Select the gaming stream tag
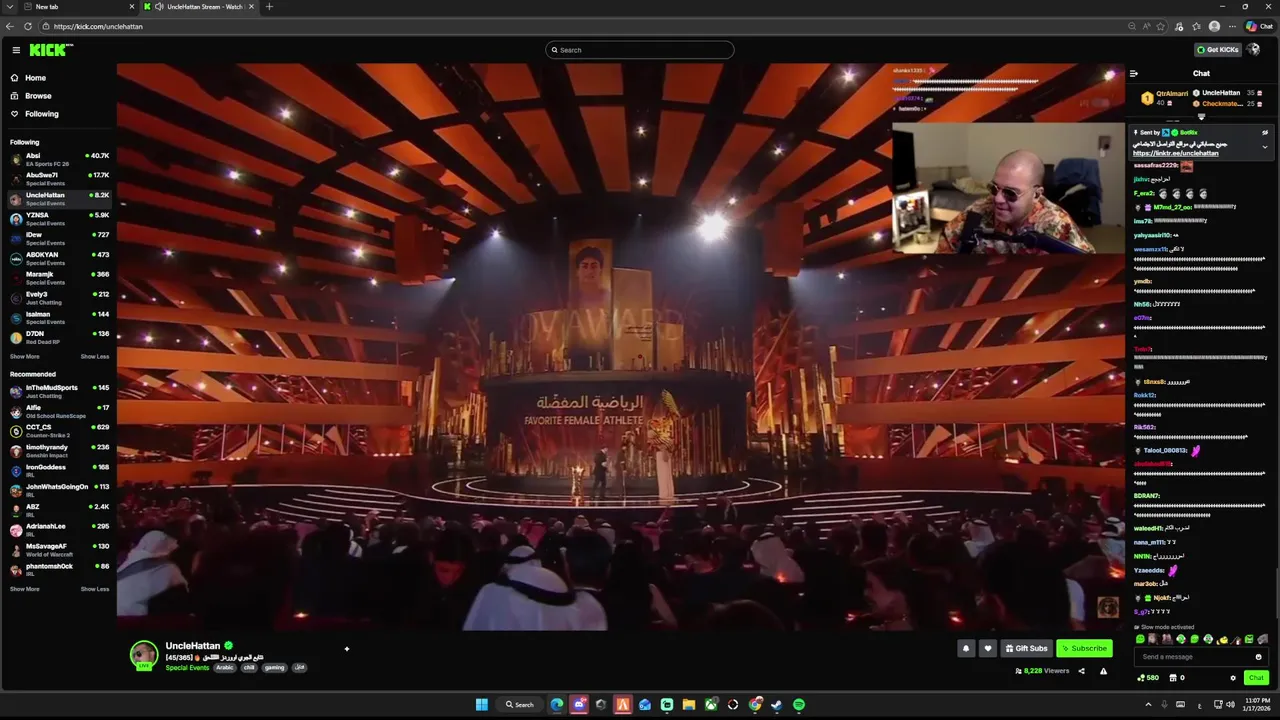This screenshot has width=1280, height=720. pyautogui.click(x=274, y=668)
